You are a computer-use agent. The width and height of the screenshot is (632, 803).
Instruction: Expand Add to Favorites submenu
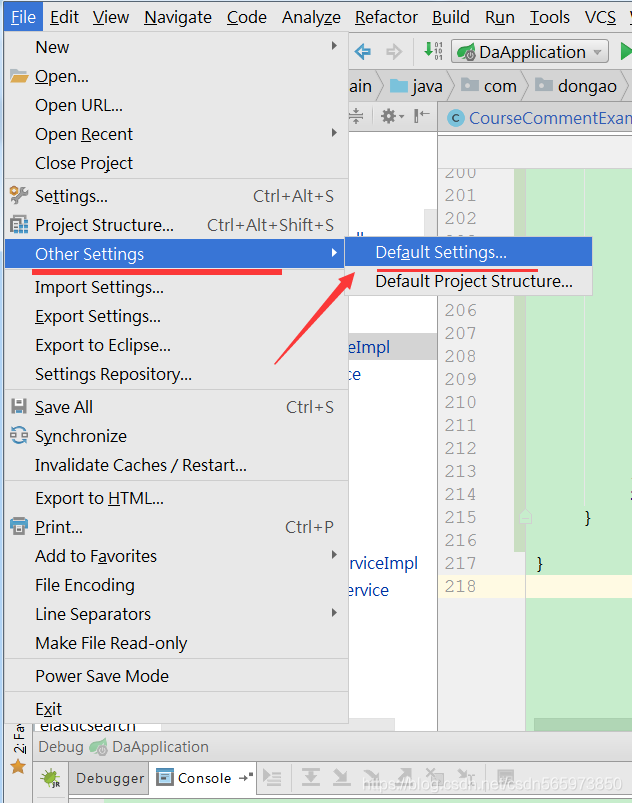(177, 556)
